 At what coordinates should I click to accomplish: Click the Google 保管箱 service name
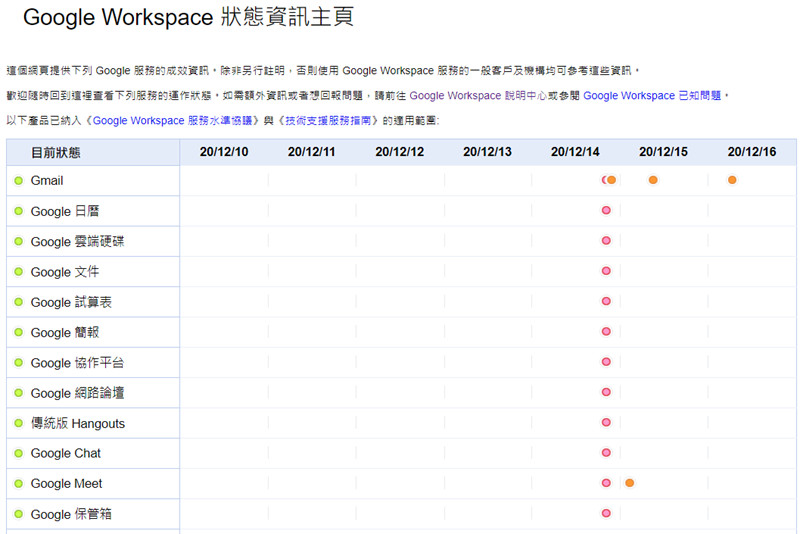(x=71, y=514)
